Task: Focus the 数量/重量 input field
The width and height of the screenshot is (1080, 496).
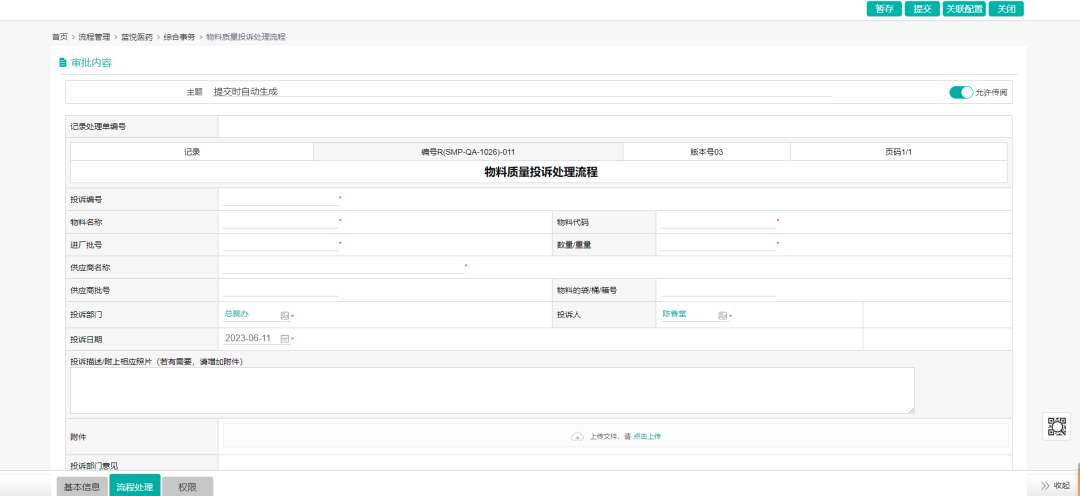Action: point(718,245)
